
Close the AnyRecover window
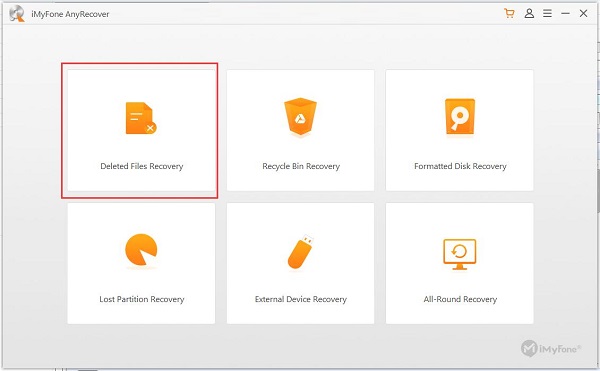point(583,14)
